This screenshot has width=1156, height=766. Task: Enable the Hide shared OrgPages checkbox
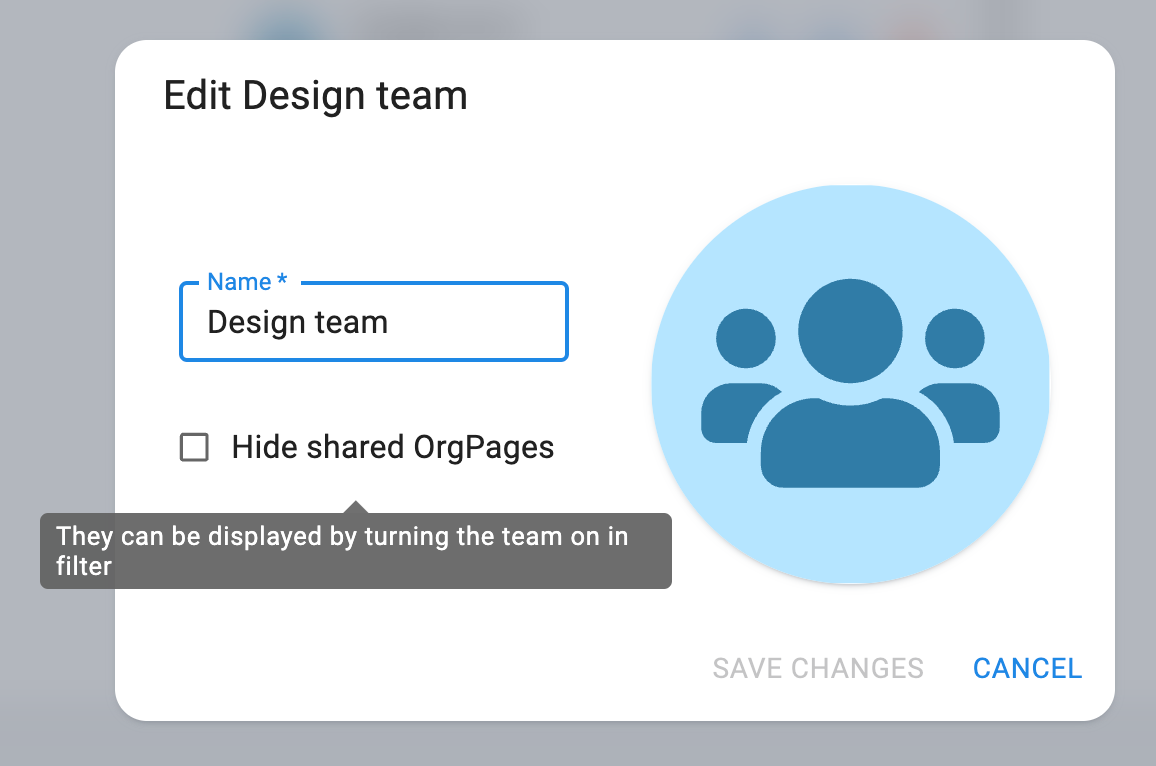194,447
